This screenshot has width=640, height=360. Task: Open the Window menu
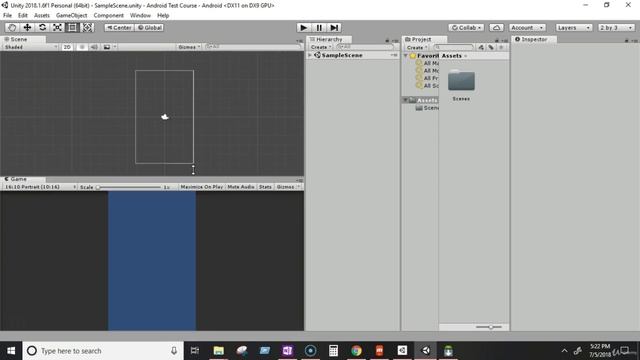(140, 15)
